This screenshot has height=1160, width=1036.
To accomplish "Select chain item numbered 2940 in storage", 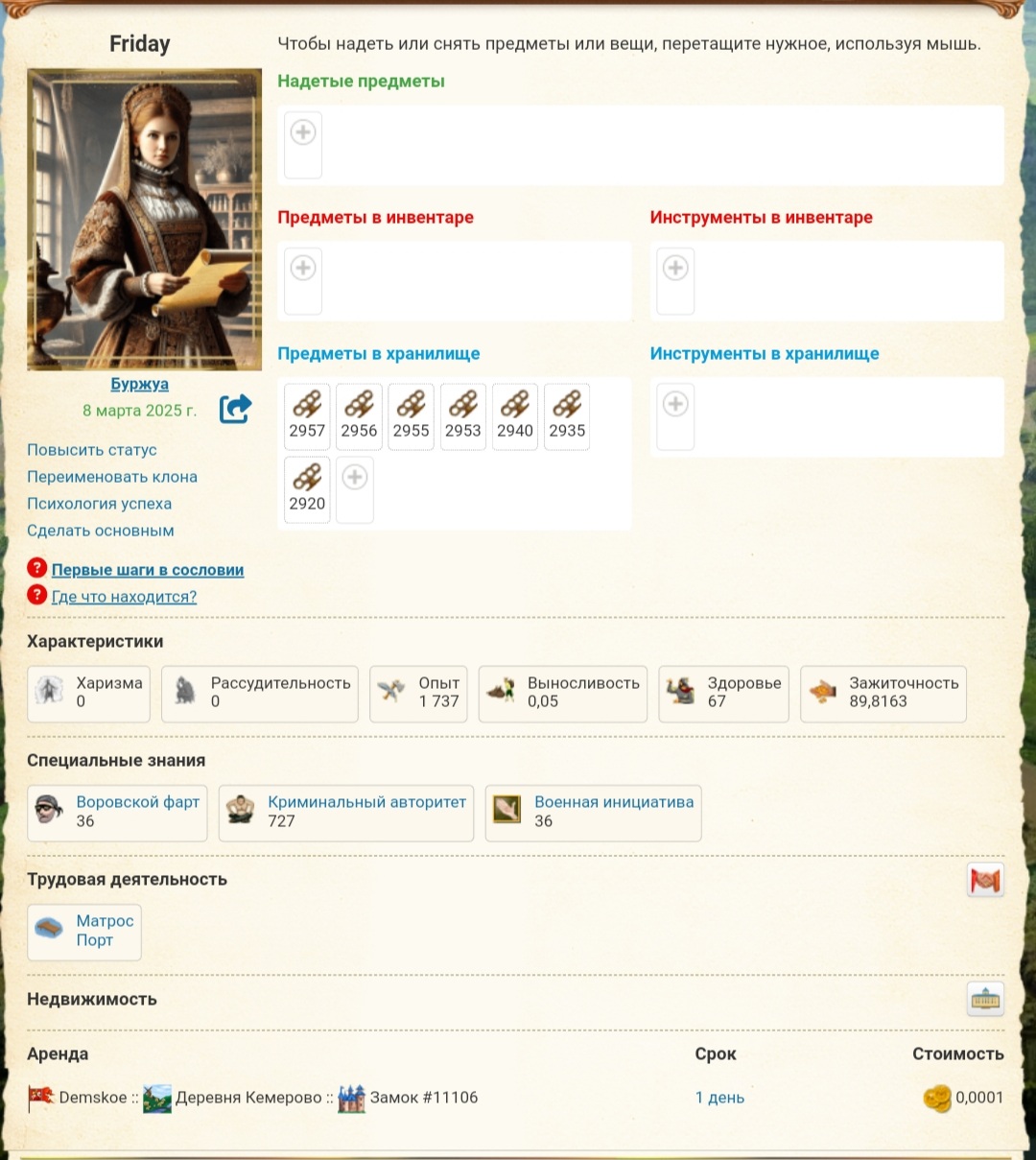I will point(514,416).
